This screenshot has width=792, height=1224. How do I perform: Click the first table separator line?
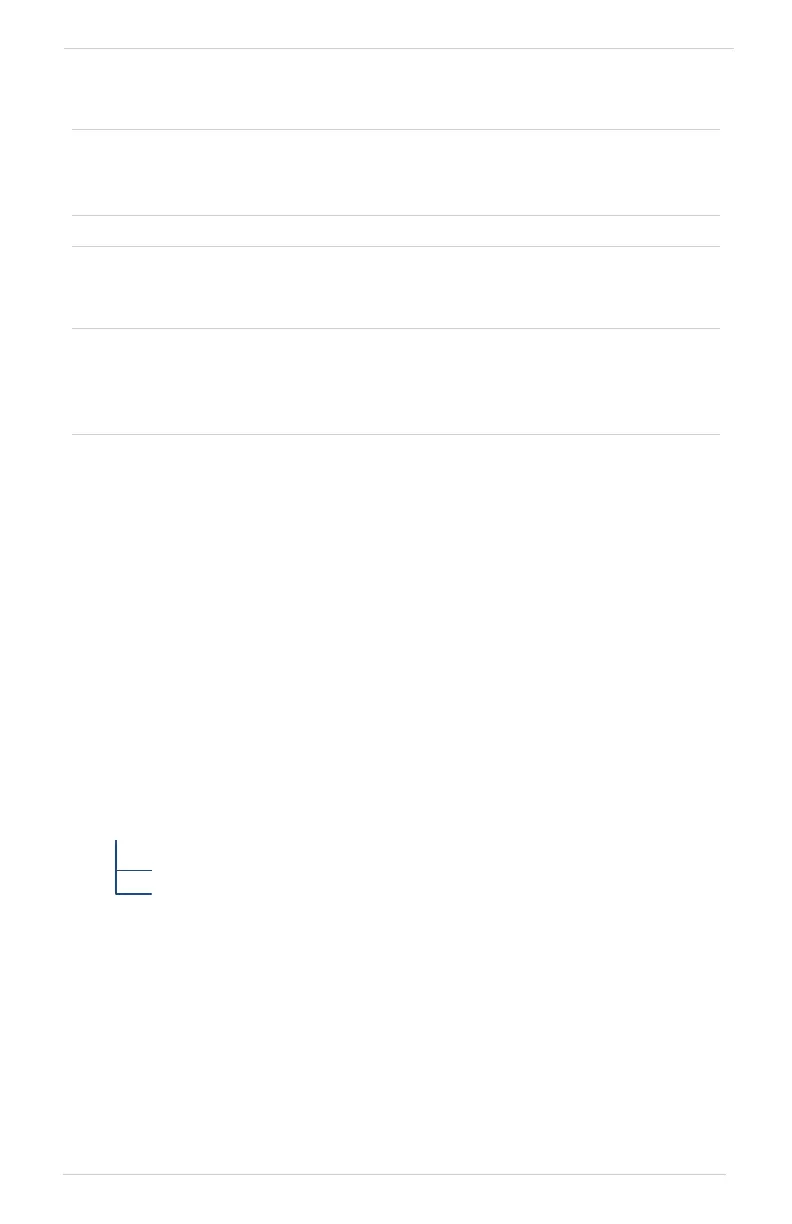(396, 129)
